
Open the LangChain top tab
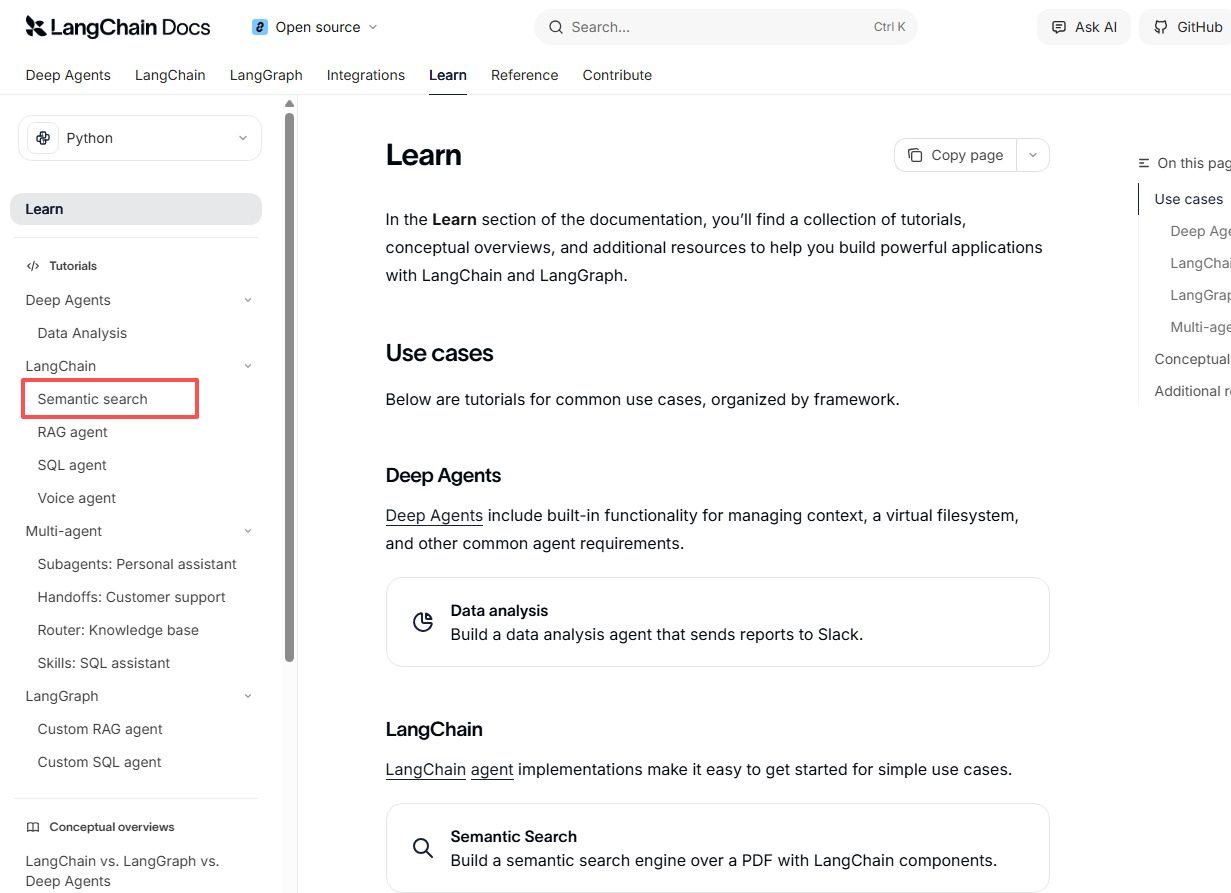170,75
